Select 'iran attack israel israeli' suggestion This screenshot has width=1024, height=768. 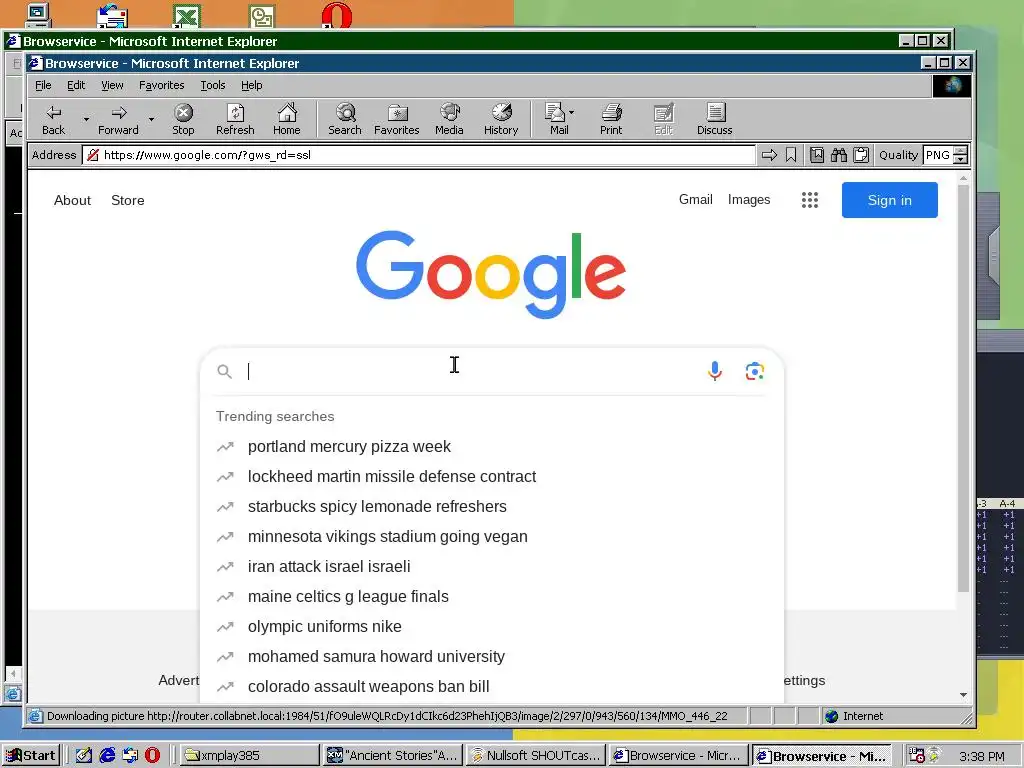click(492, 567)
